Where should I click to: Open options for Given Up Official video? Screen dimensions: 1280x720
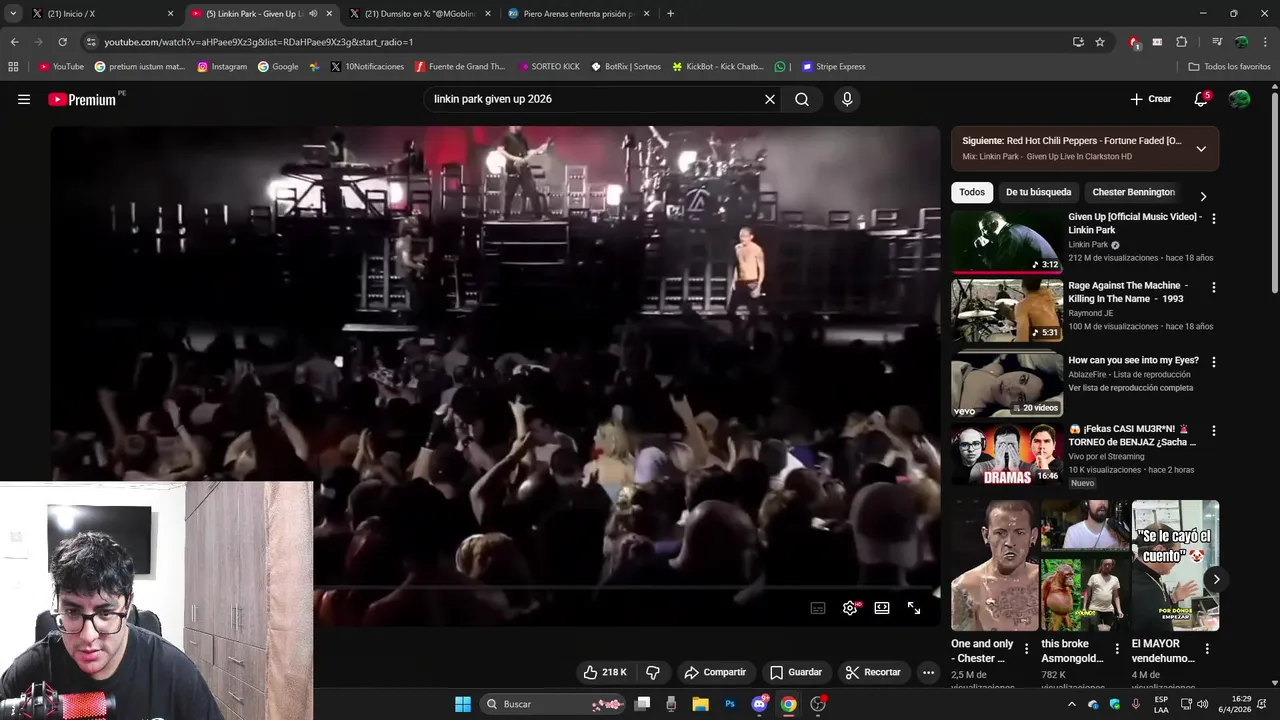tap(1214, 218)
